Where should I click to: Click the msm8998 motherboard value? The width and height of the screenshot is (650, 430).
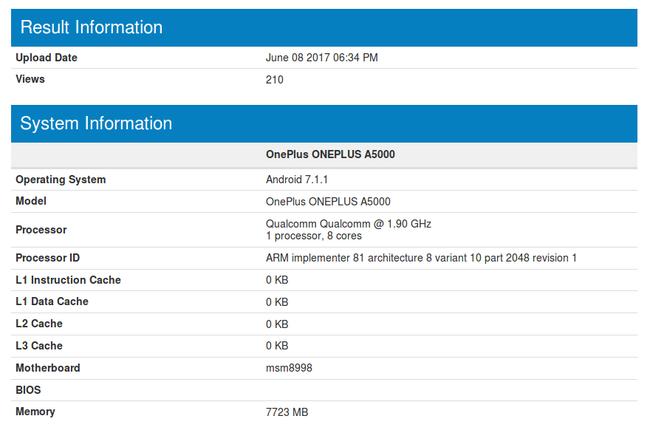288,368
